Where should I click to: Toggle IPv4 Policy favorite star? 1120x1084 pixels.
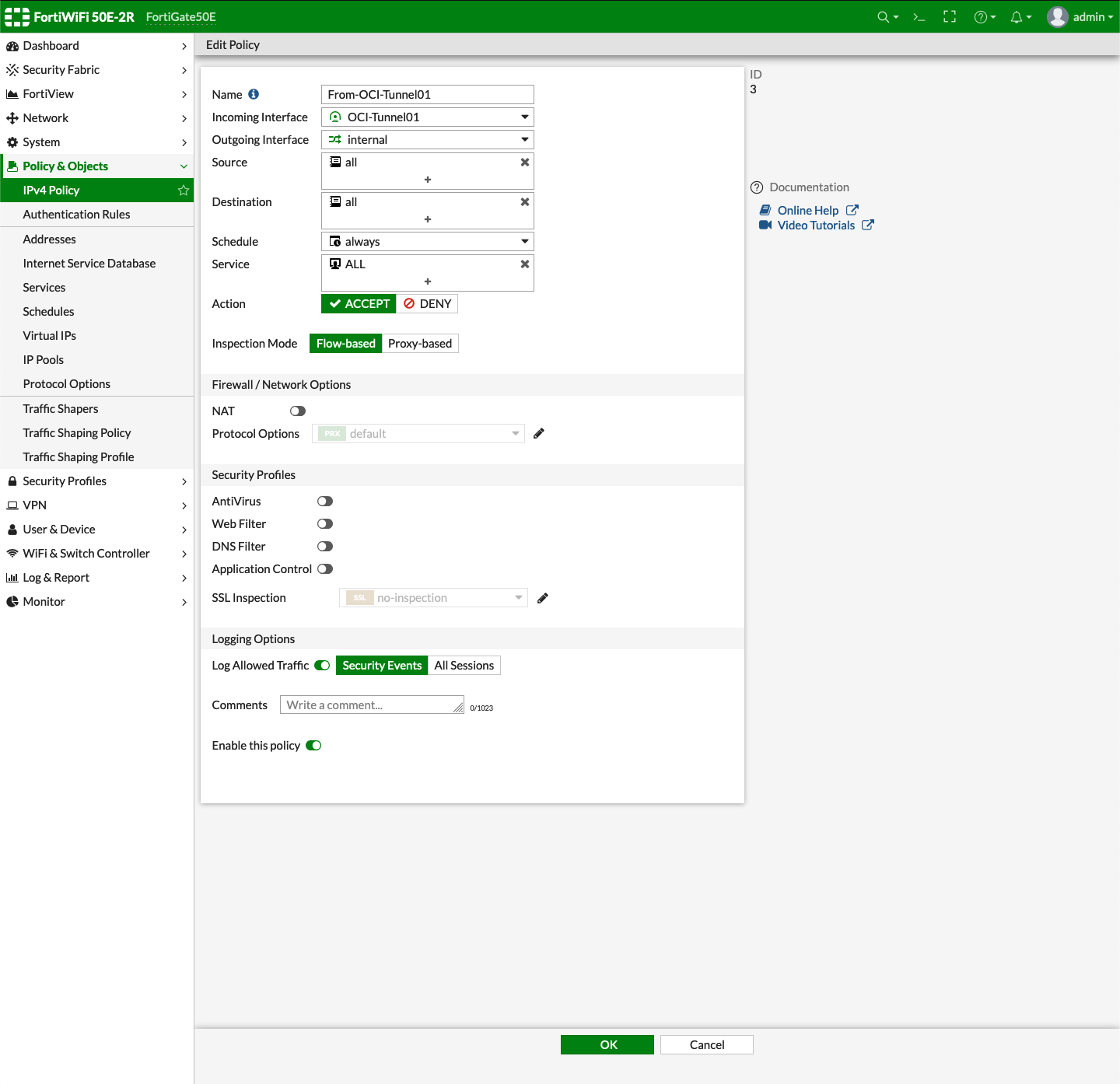[184, 191]
